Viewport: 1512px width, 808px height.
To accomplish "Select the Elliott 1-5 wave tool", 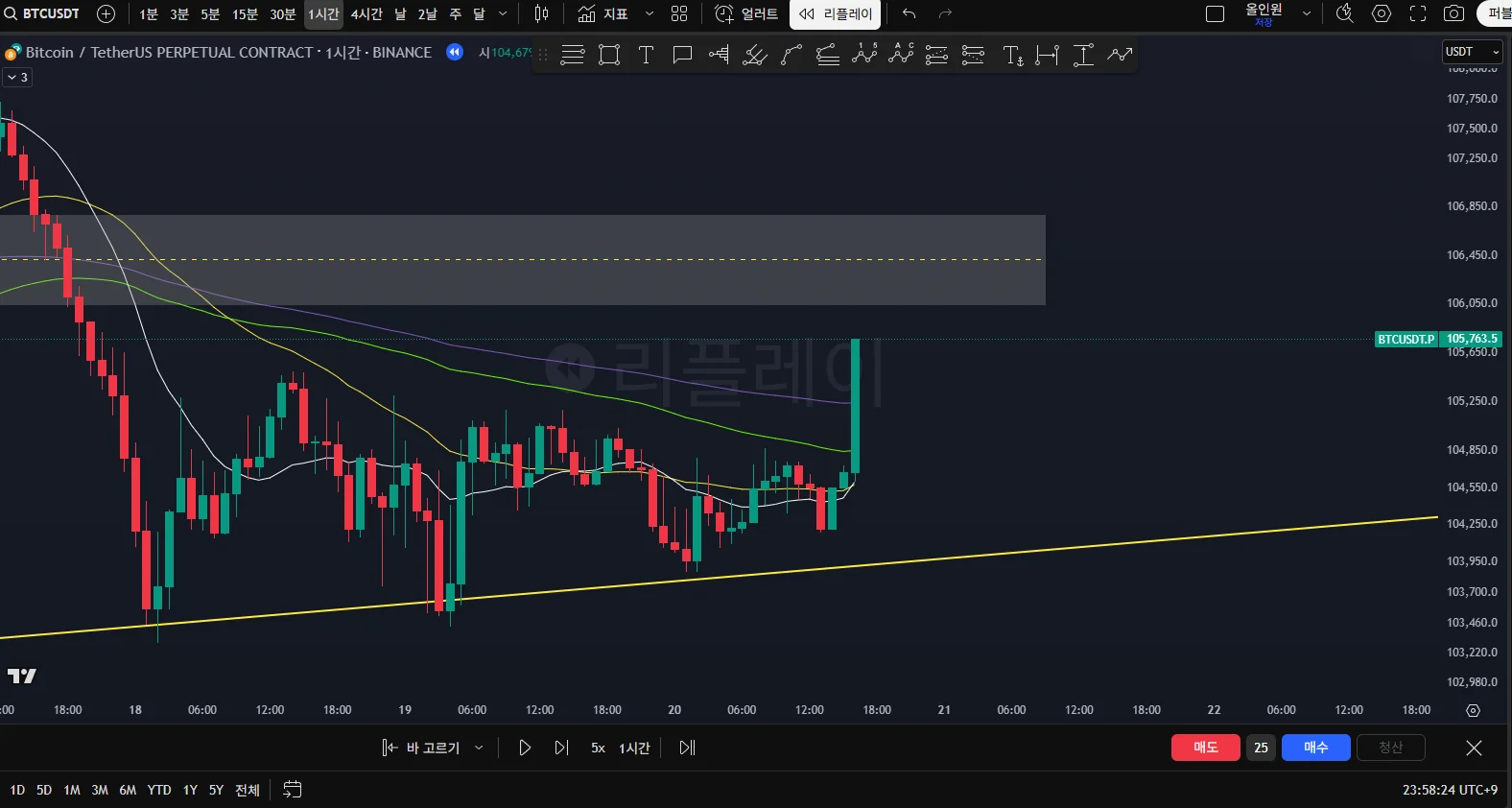I will click(864, 55).
